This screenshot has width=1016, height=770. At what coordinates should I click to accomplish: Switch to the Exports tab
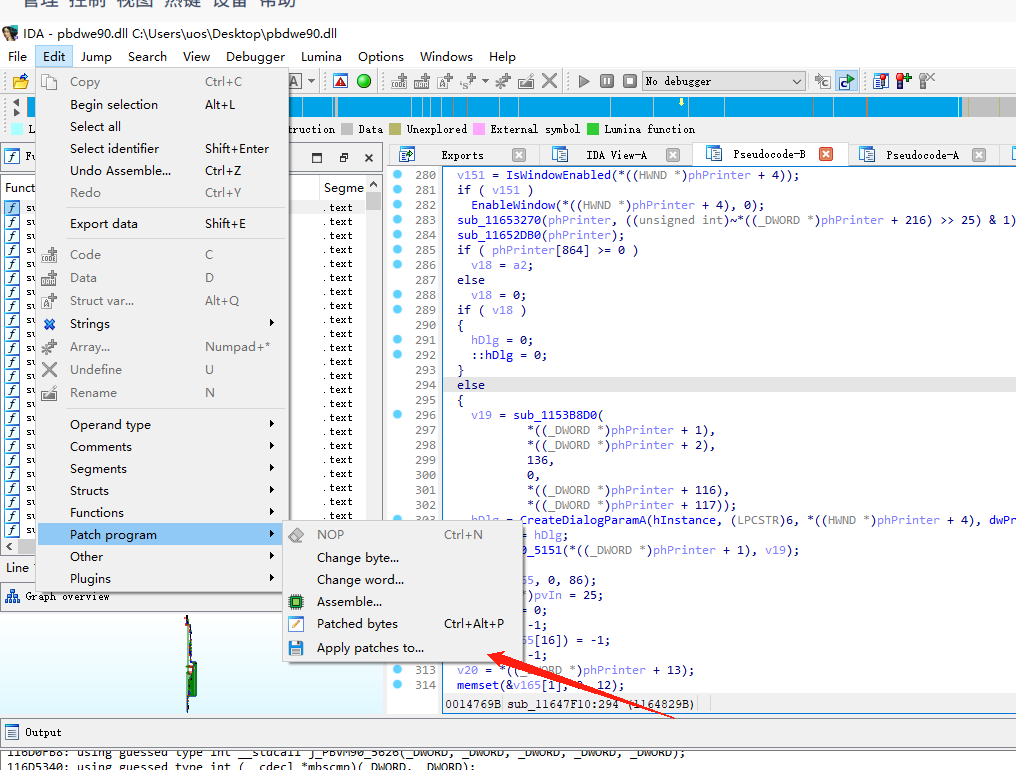pos(462,155)
